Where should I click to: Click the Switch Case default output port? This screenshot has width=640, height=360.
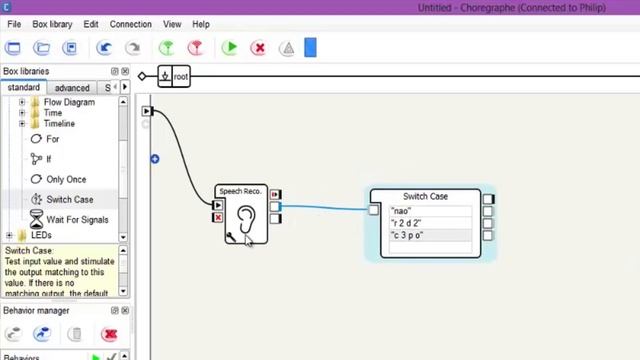click(x=488, y=199)
